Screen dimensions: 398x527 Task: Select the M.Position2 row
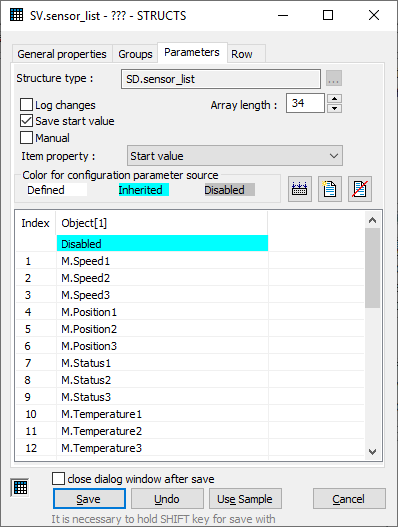tap(190, 329)
